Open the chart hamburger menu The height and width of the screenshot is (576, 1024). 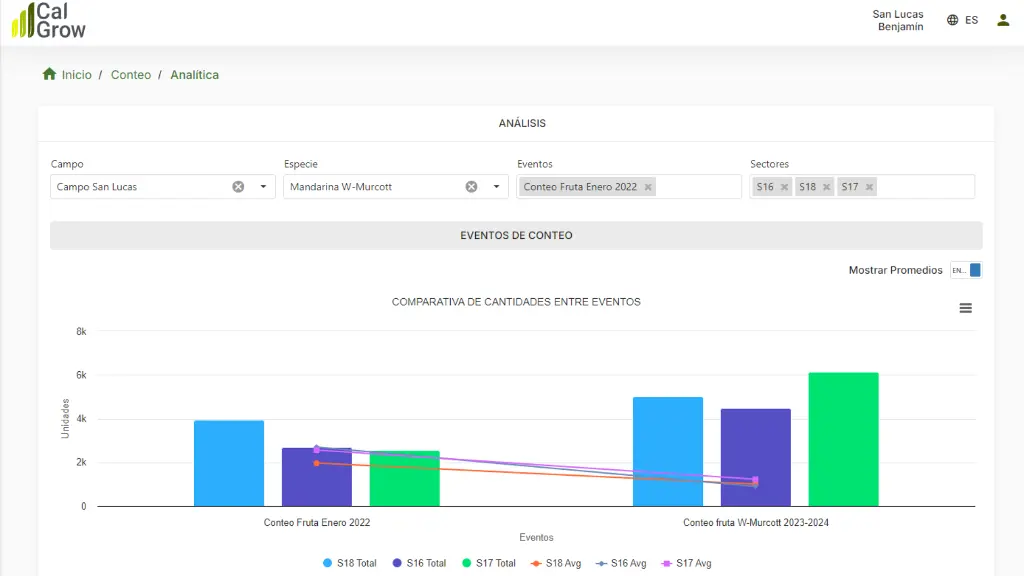tap(965, 308)
